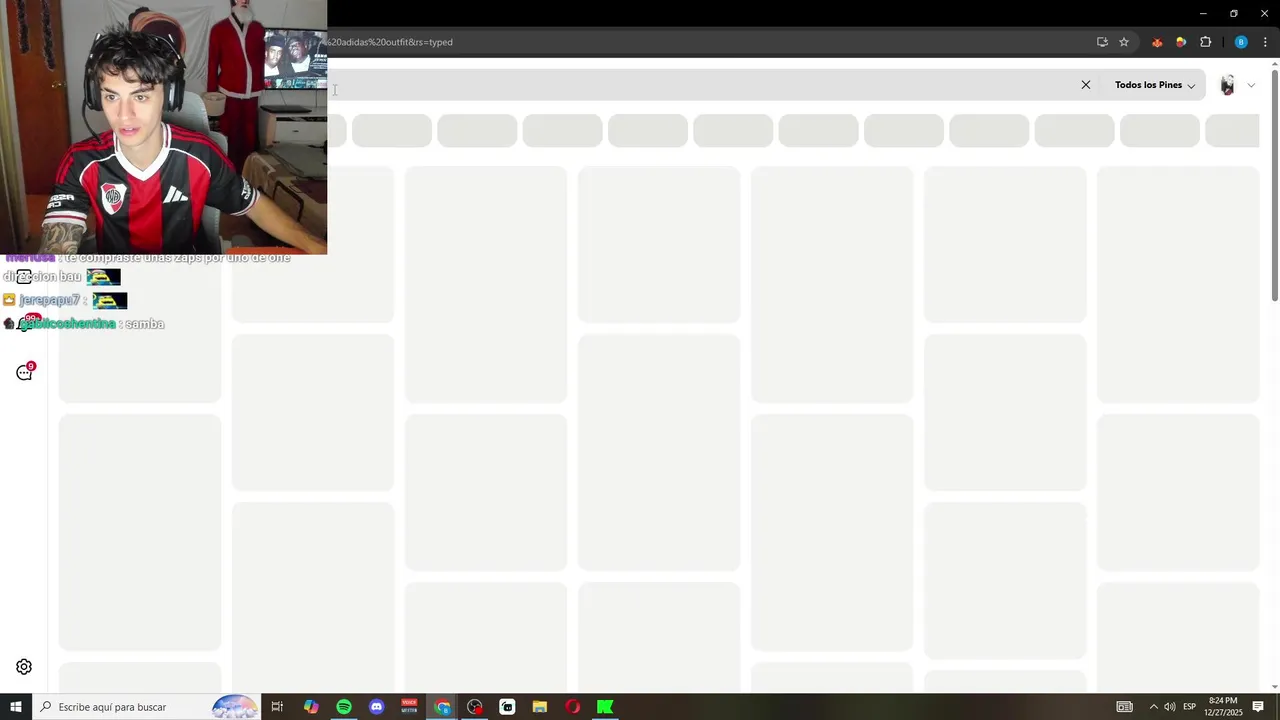Clear the Pinterest search with the X
Viewport: 1280px width, 720px height.
pos(1086,85)
